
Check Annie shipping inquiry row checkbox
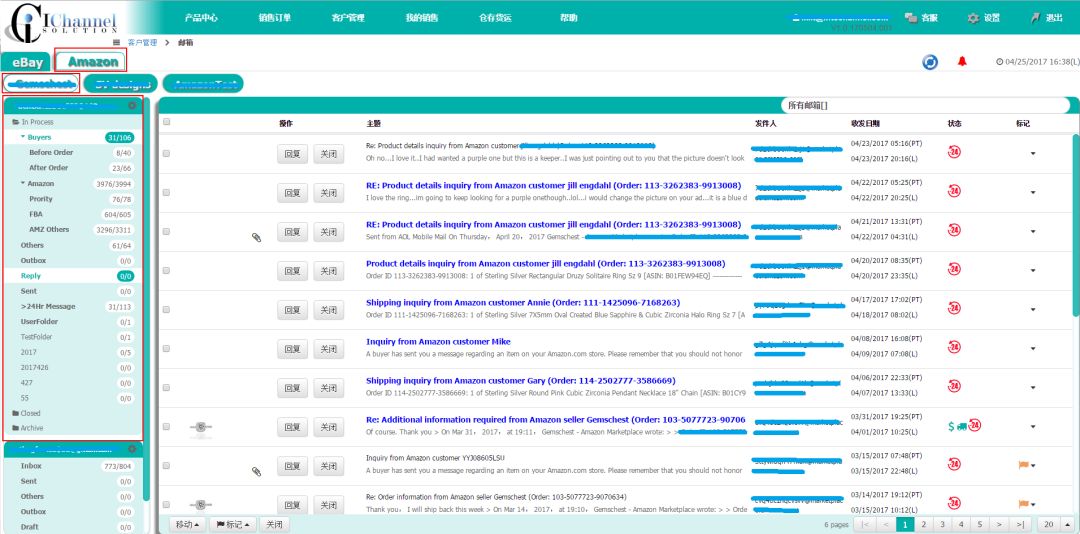point(166,309)
